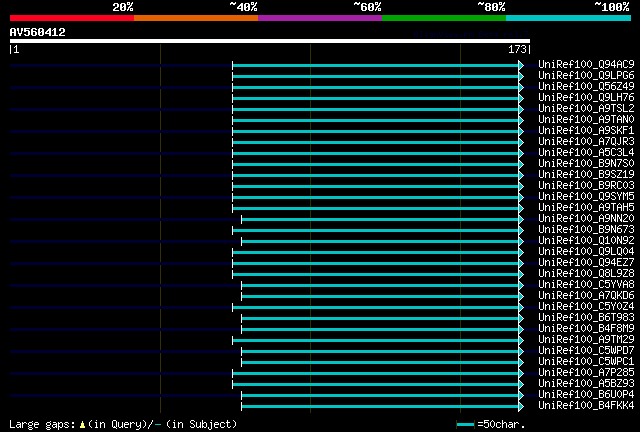Click the query end position label 173
The height and width of the screenshot is (432, 640).
517,49
